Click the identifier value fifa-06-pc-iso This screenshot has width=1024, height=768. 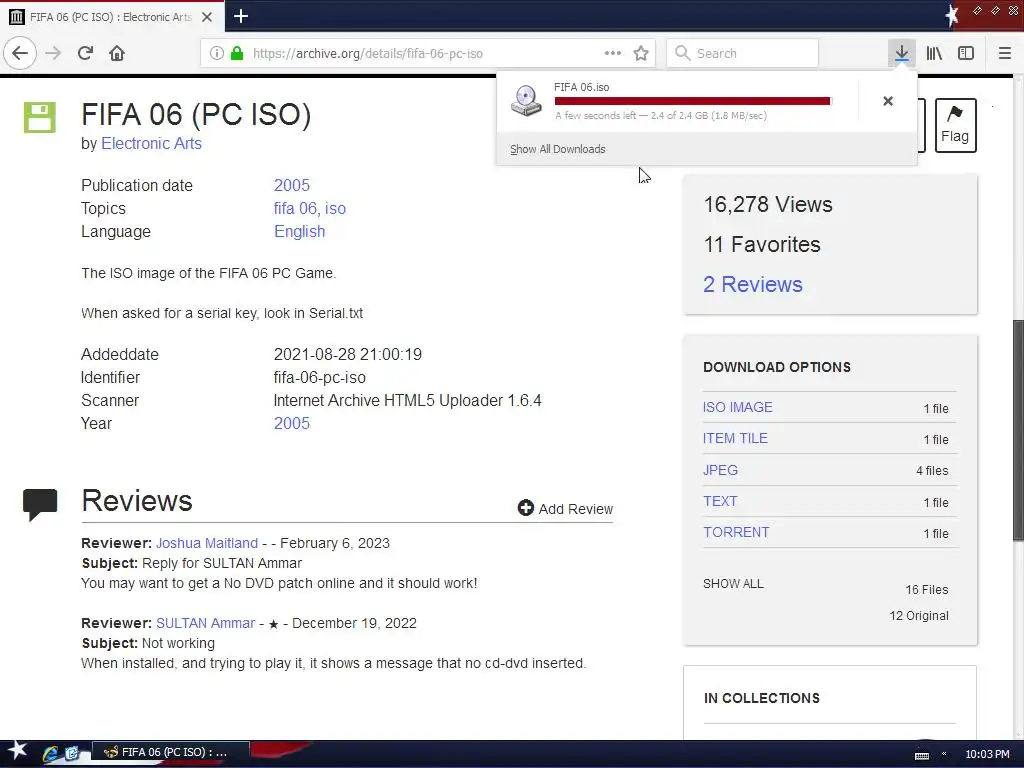pyautogui.click(x=319, y=377)
